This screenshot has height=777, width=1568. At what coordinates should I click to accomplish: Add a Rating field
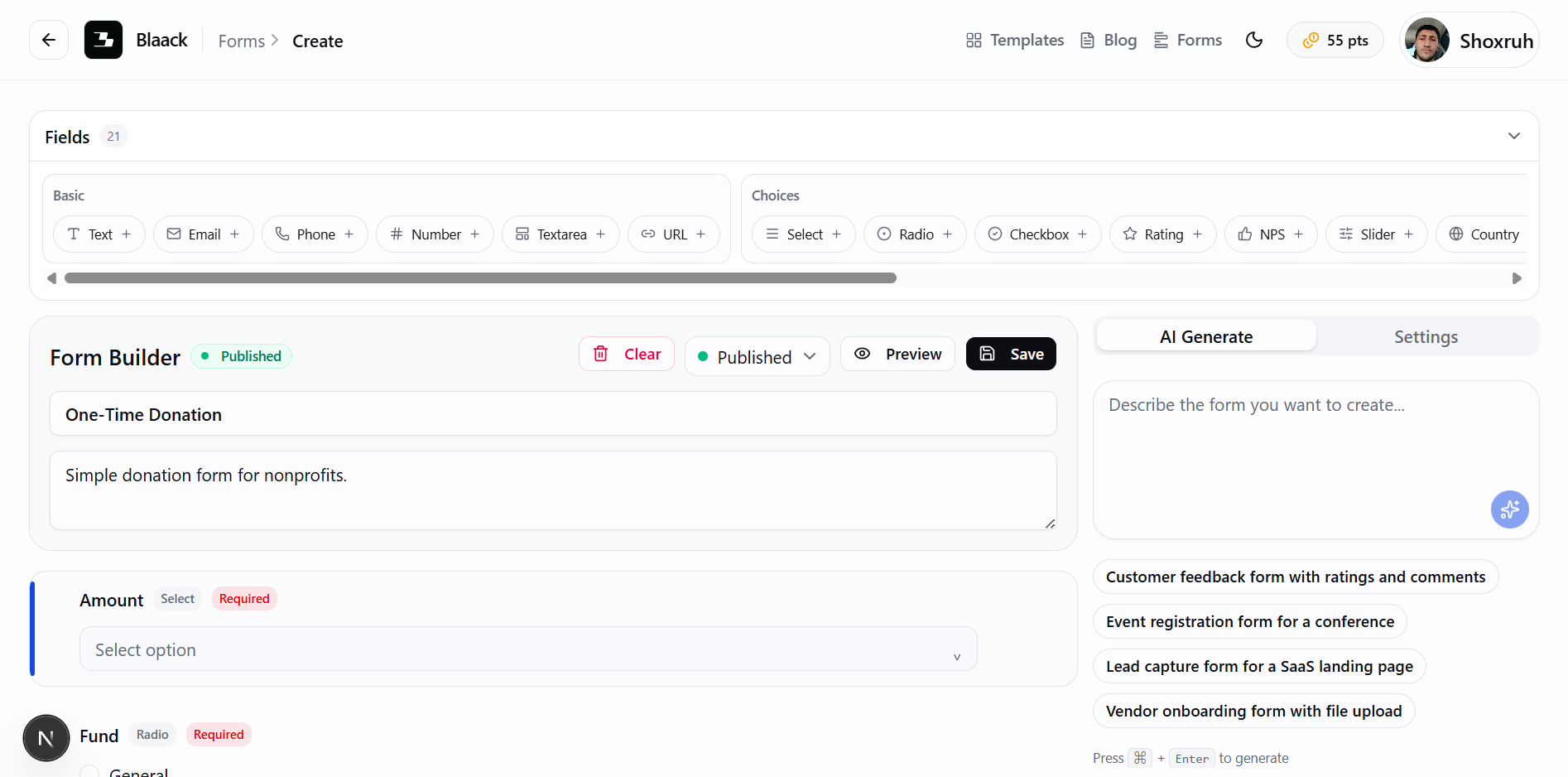1163,234
